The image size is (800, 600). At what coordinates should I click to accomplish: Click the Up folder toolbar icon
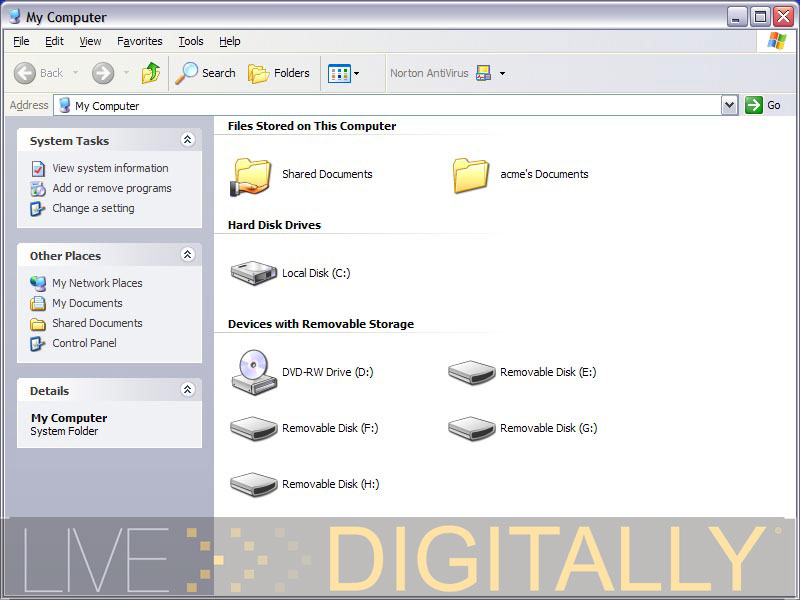(x=151, y=73)
